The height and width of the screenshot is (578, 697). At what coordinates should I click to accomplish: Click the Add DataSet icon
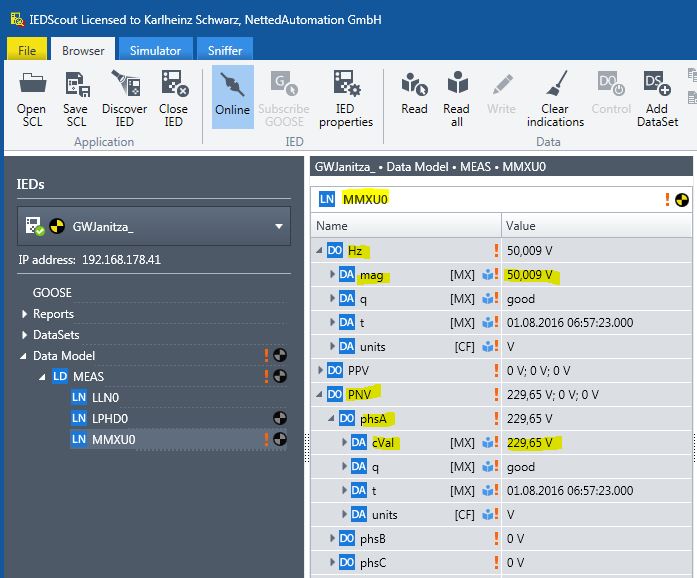(657, 83)
